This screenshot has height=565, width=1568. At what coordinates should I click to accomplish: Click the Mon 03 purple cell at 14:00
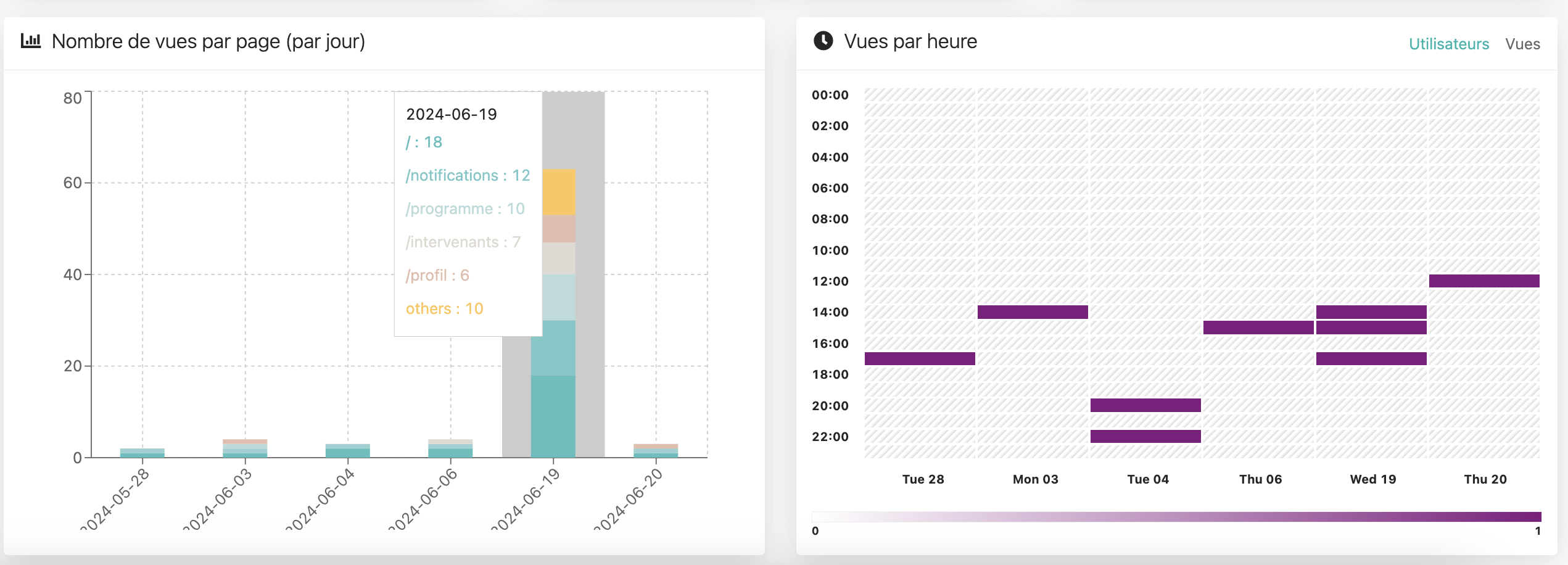(x=1033, y=312)
